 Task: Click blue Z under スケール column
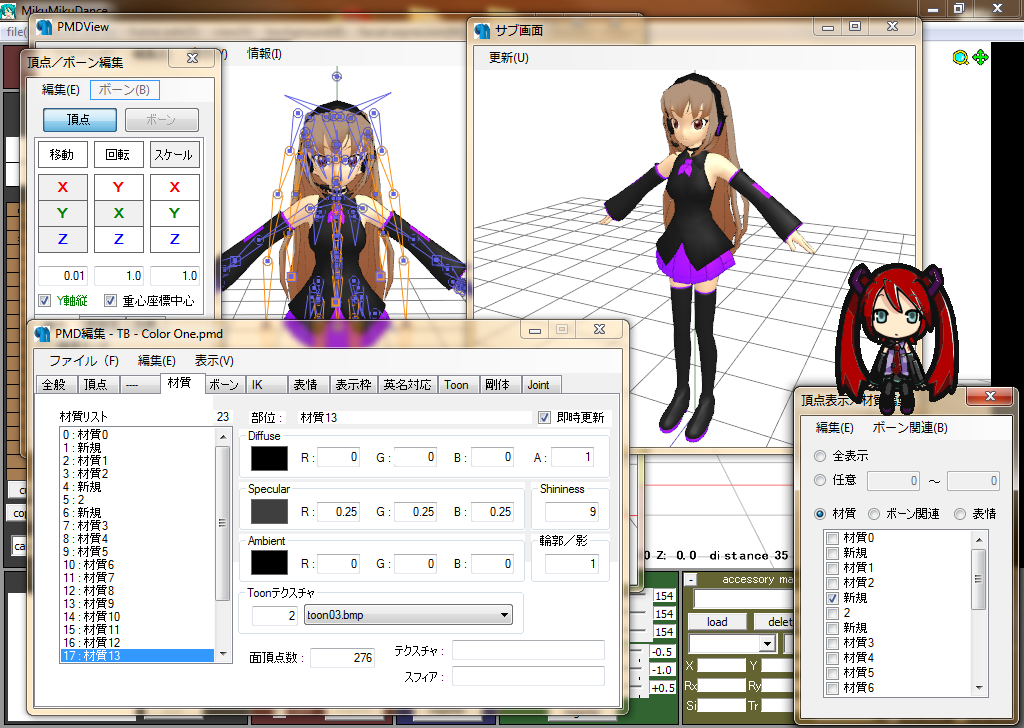[175, 240]
